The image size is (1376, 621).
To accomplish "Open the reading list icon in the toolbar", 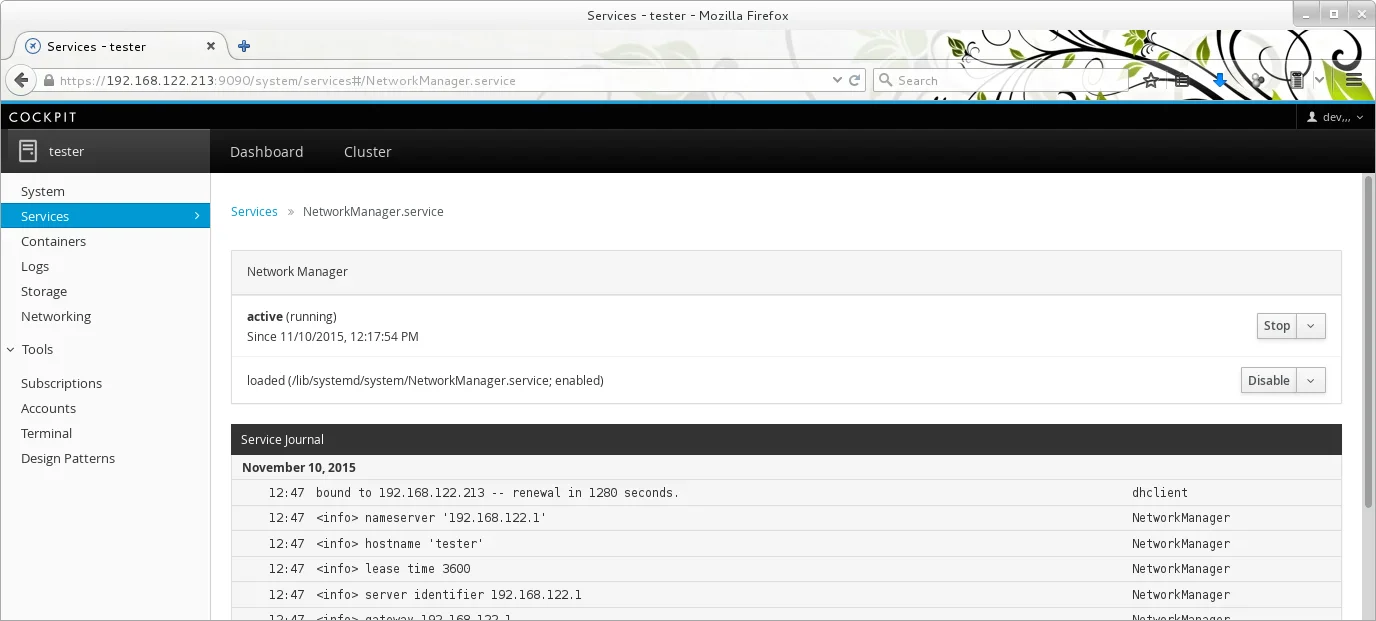I will (x=1181, y=79).
